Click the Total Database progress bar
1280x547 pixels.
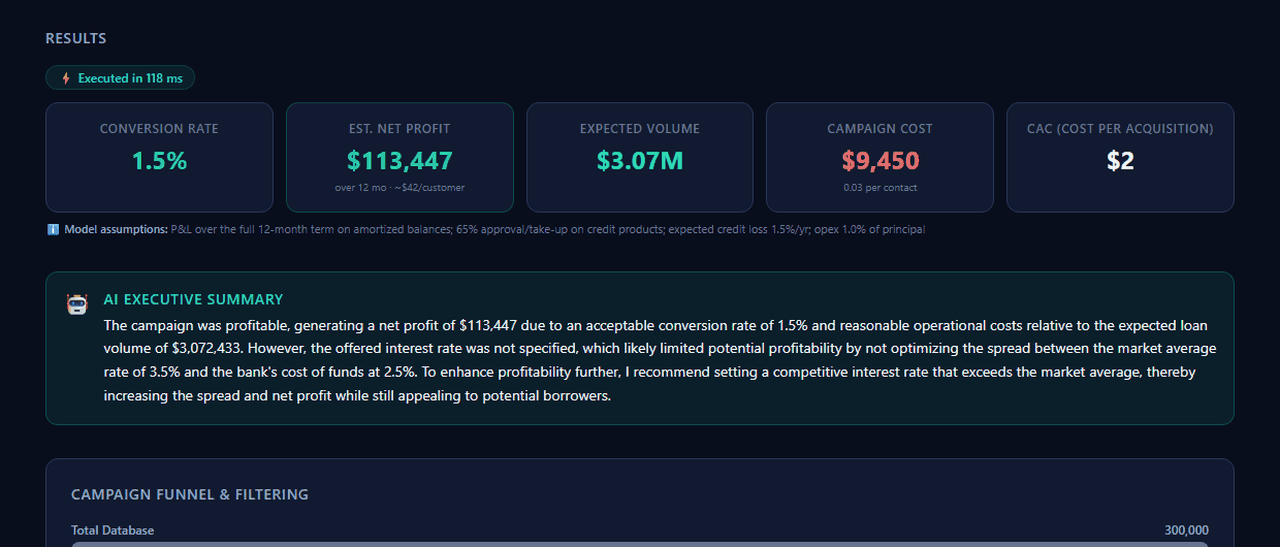pos(640,544)
